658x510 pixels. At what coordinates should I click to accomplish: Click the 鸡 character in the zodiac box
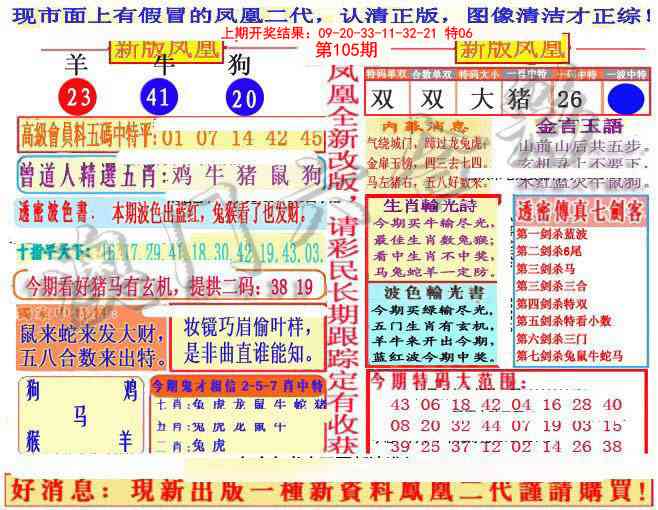pos(129,390)
